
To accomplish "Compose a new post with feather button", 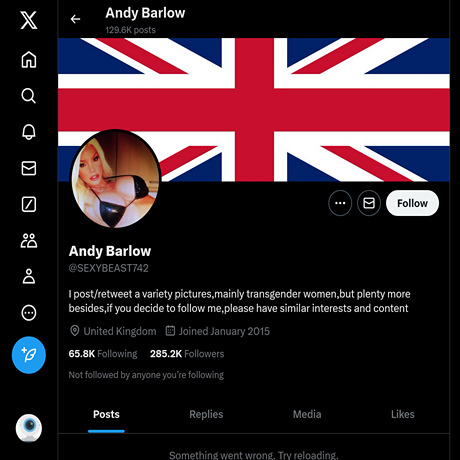I will coord(29,355).
